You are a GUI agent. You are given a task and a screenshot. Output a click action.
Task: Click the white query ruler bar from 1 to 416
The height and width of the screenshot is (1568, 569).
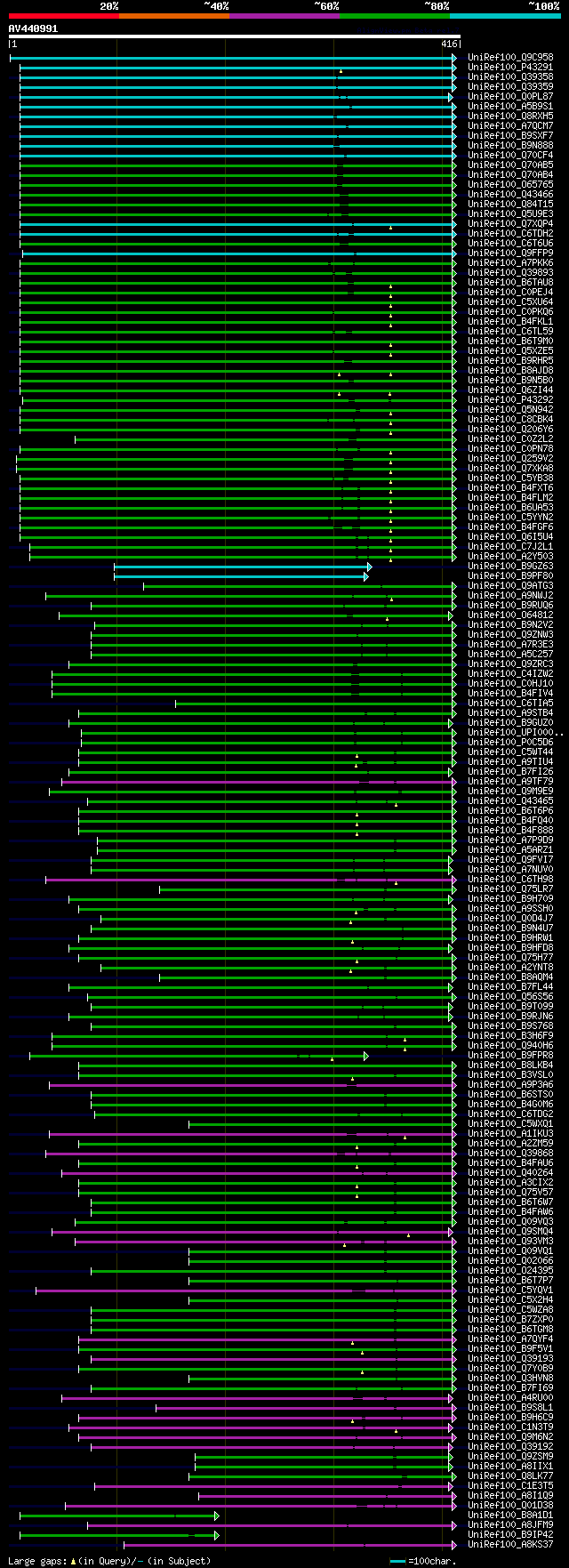(235, 36)
